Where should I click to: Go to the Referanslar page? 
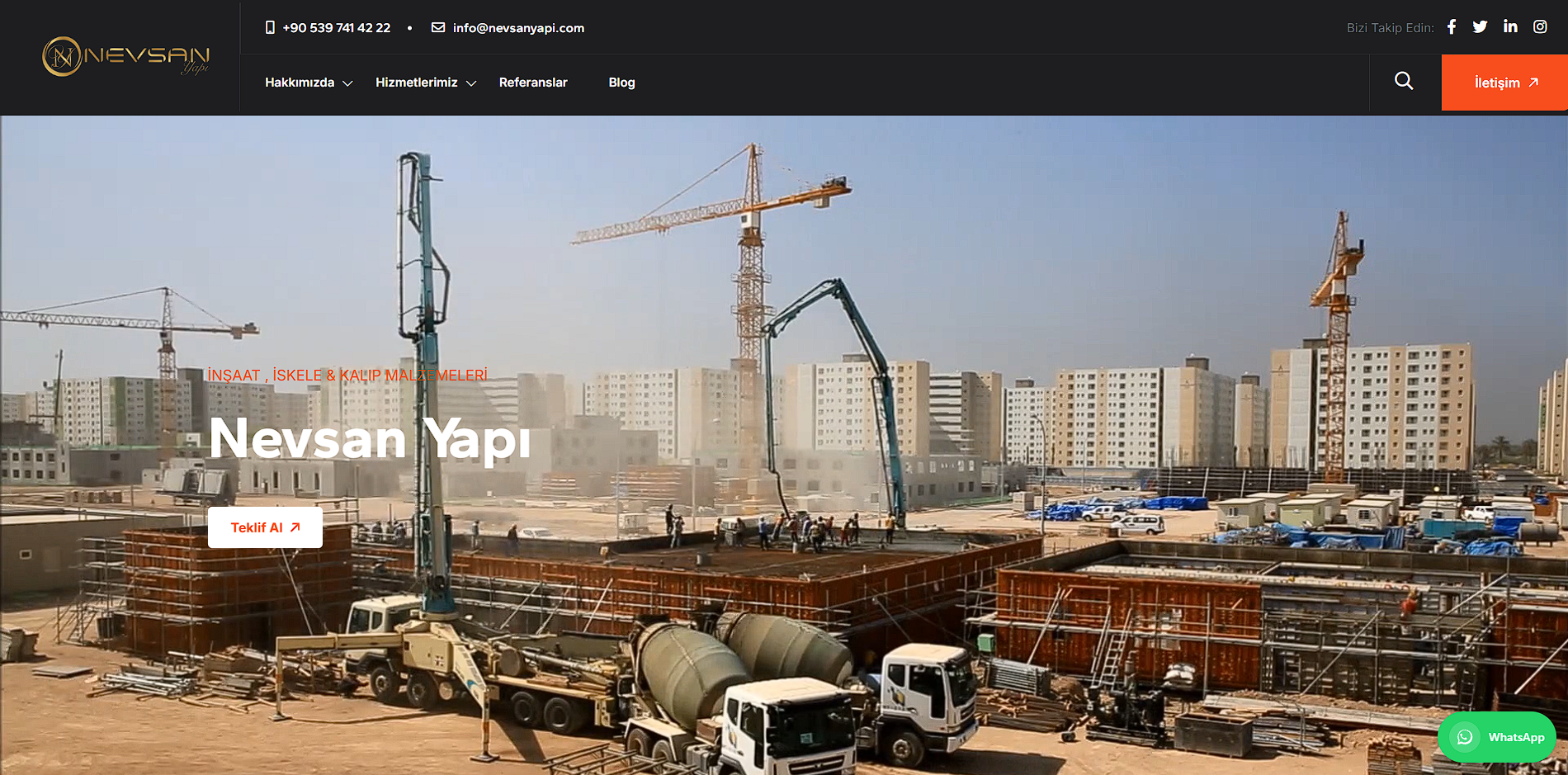click(x=533, y=83)
